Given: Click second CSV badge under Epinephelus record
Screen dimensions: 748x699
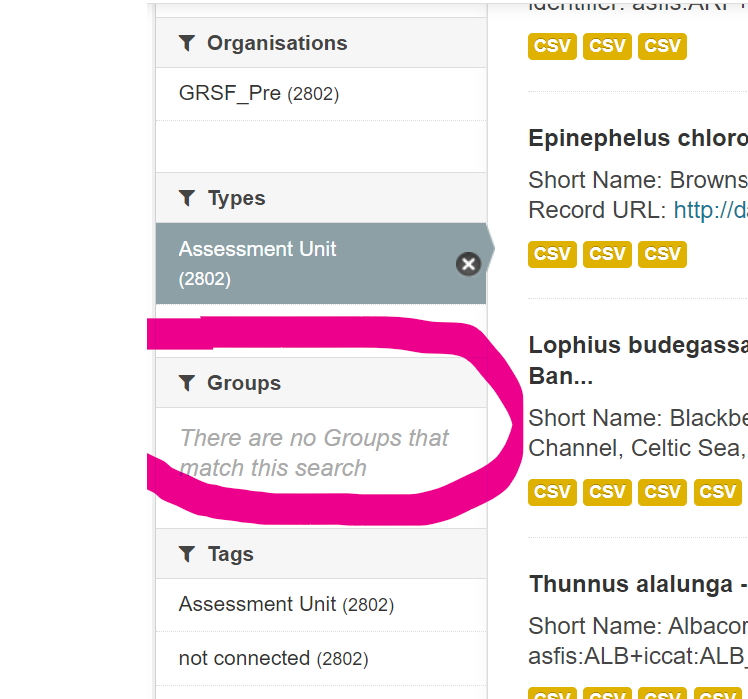Looking at the screenshot, I should pyautogui.click(x=607, y=254).
